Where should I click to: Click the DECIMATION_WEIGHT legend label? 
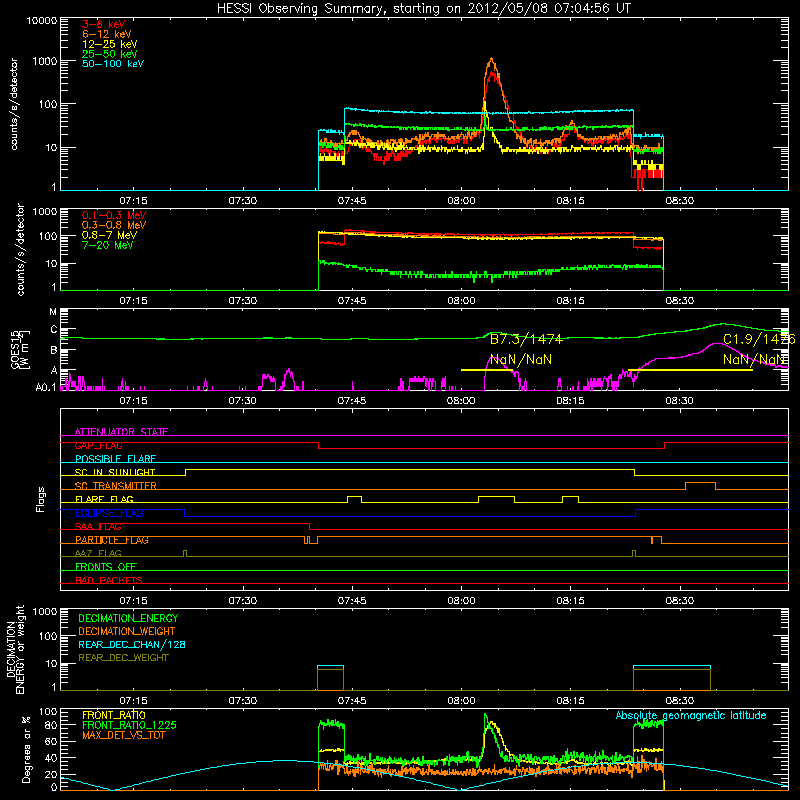tap(127, 631)
